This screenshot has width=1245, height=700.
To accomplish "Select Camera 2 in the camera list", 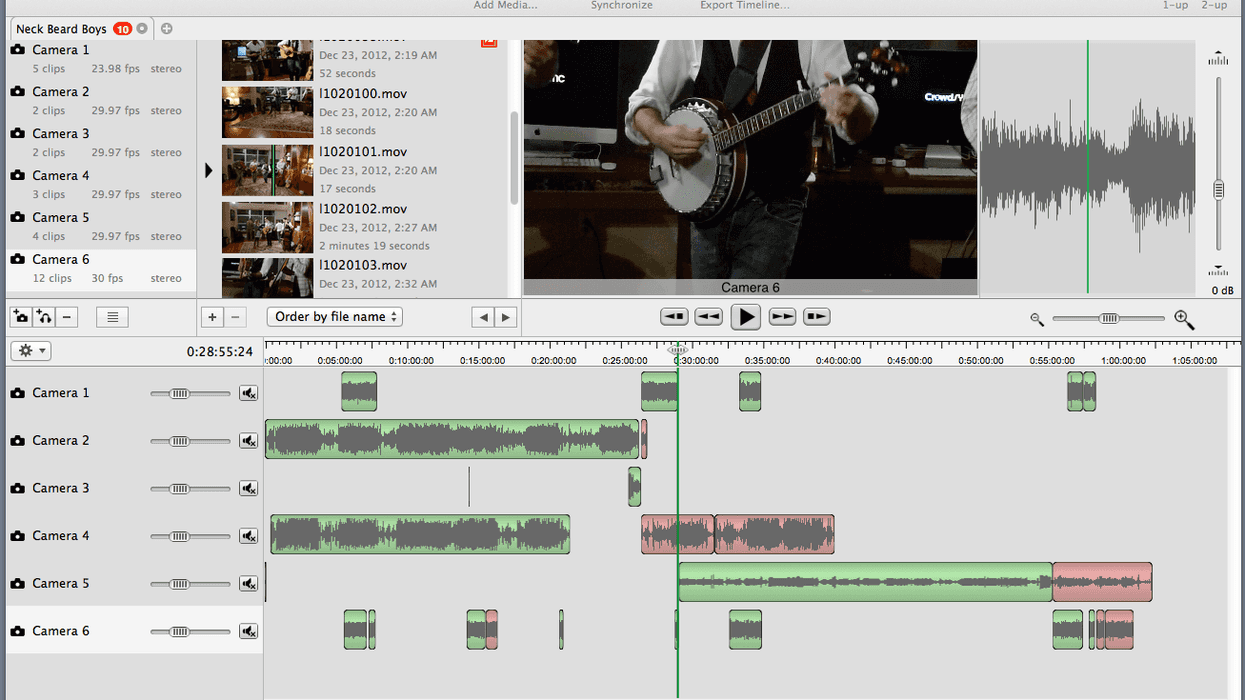I will 100,101.
